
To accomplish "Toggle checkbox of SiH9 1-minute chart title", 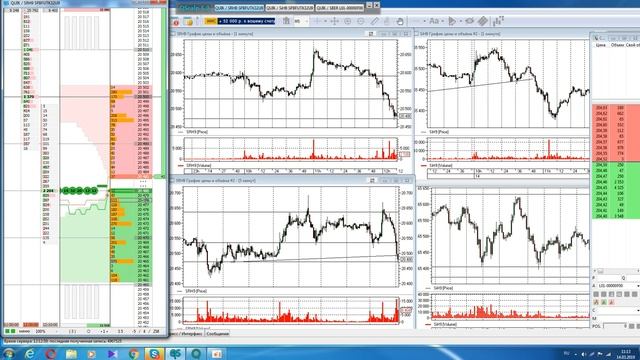I will (x=416, y=34).
